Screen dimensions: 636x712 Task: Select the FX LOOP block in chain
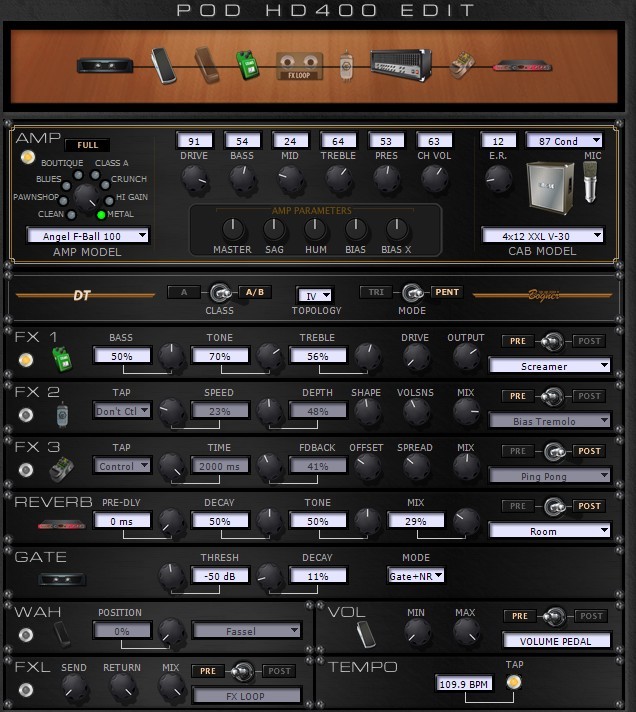click(x=299, y=66)
